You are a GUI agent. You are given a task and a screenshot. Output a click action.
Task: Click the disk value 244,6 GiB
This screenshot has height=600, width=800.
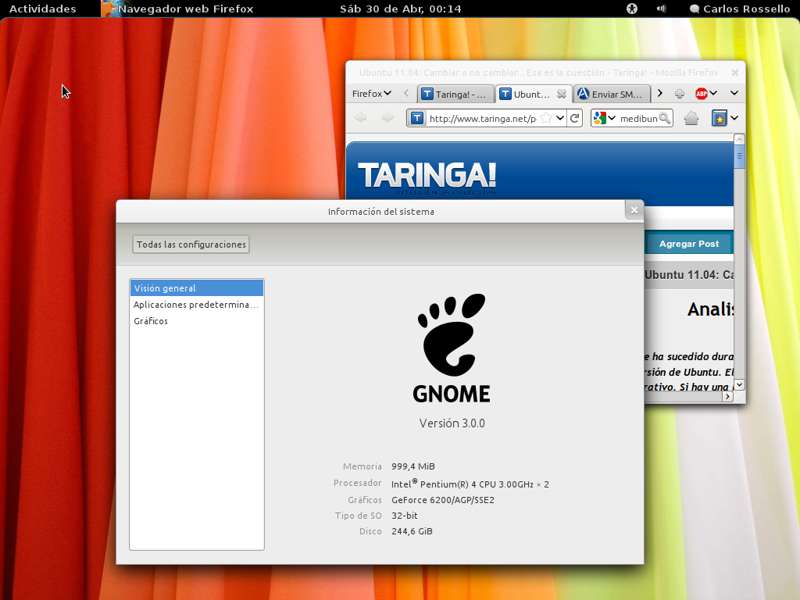click(x=412, y=531)
